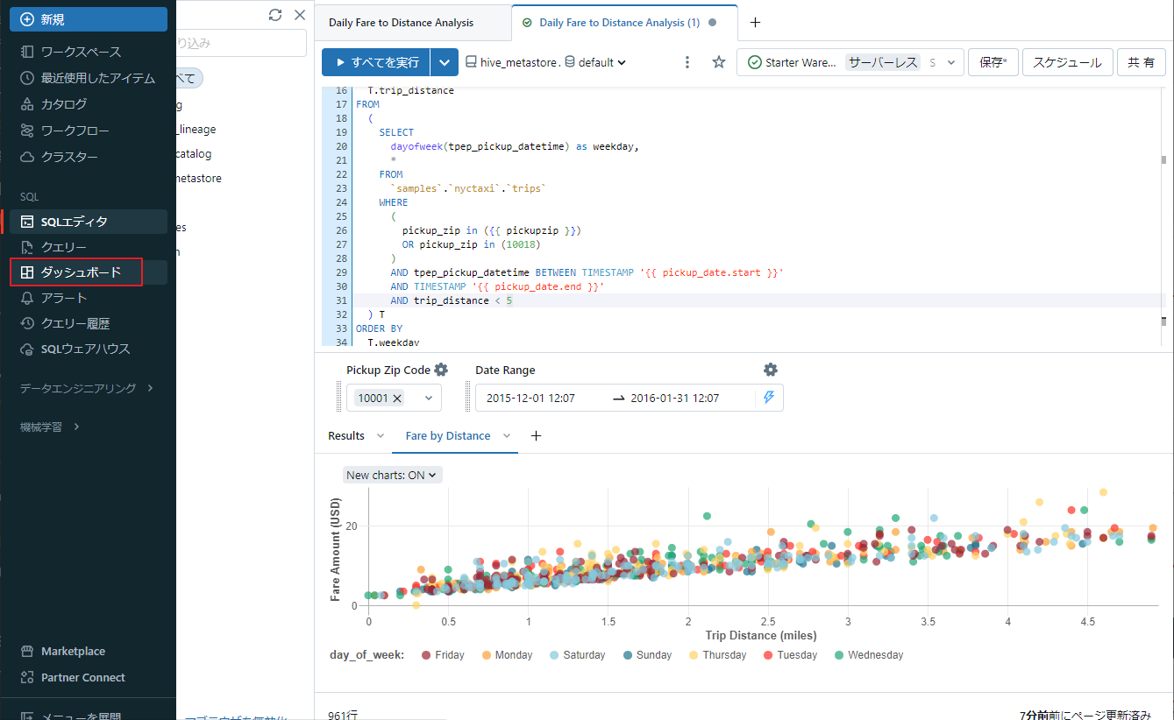Open ダッシュボード in the sidebar
1174x720 pixels.
[80, 272]
